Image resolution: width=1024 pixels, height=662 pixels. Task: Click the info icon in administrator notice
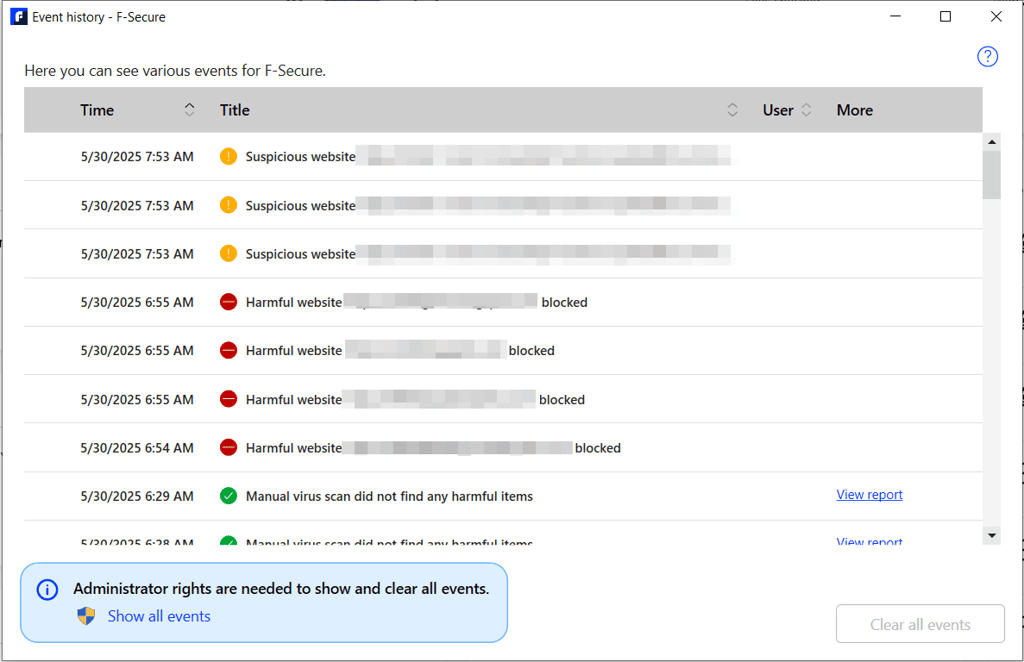(47, 590)
